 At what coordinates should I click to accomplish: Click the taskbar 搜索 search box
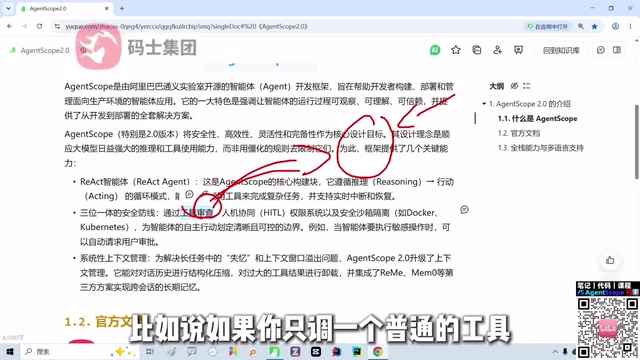[80, 351]
